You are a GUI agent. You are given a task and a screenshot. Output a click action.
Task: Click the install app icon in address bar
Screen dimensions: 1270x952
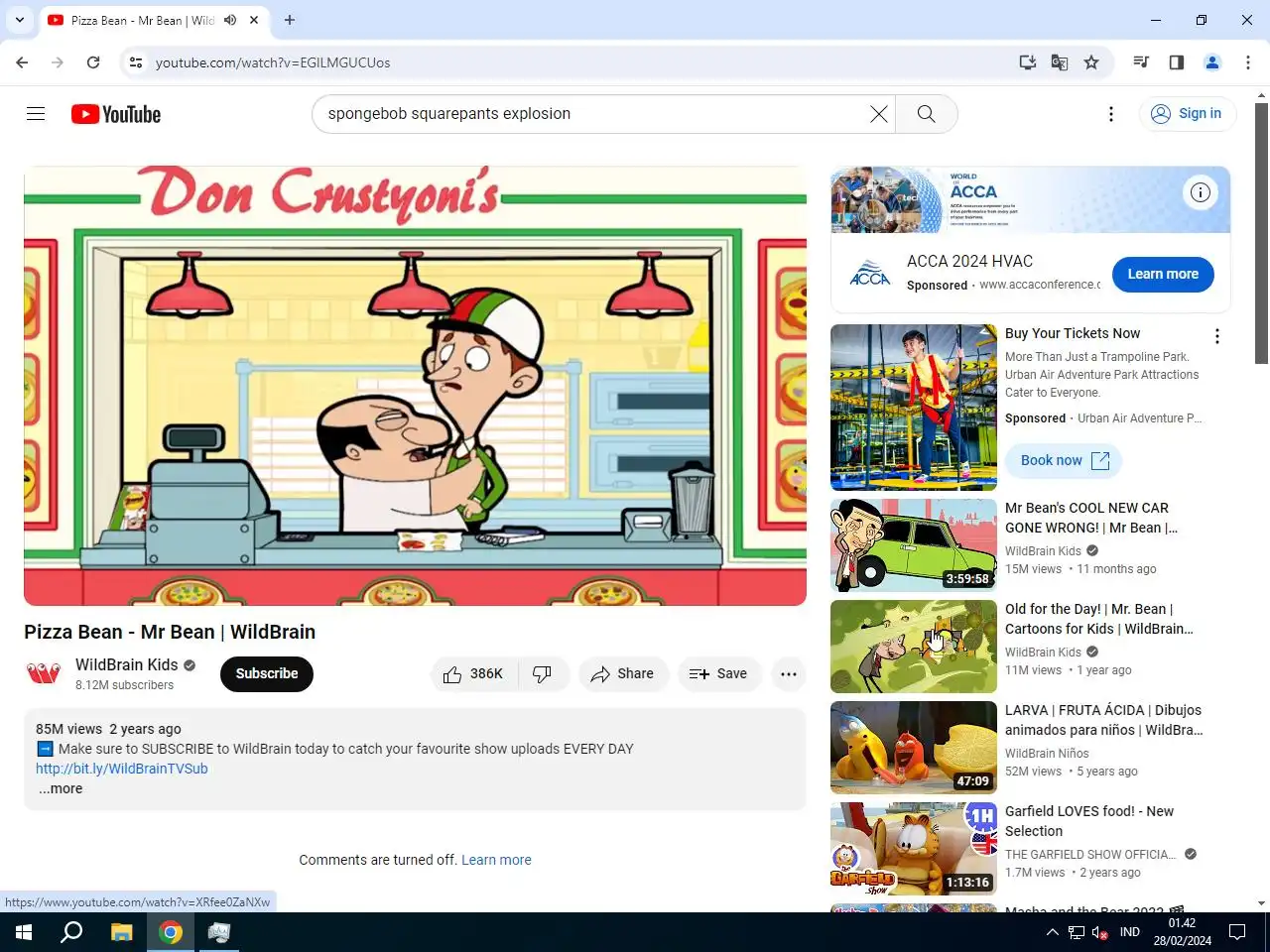tap(1028, 62)
